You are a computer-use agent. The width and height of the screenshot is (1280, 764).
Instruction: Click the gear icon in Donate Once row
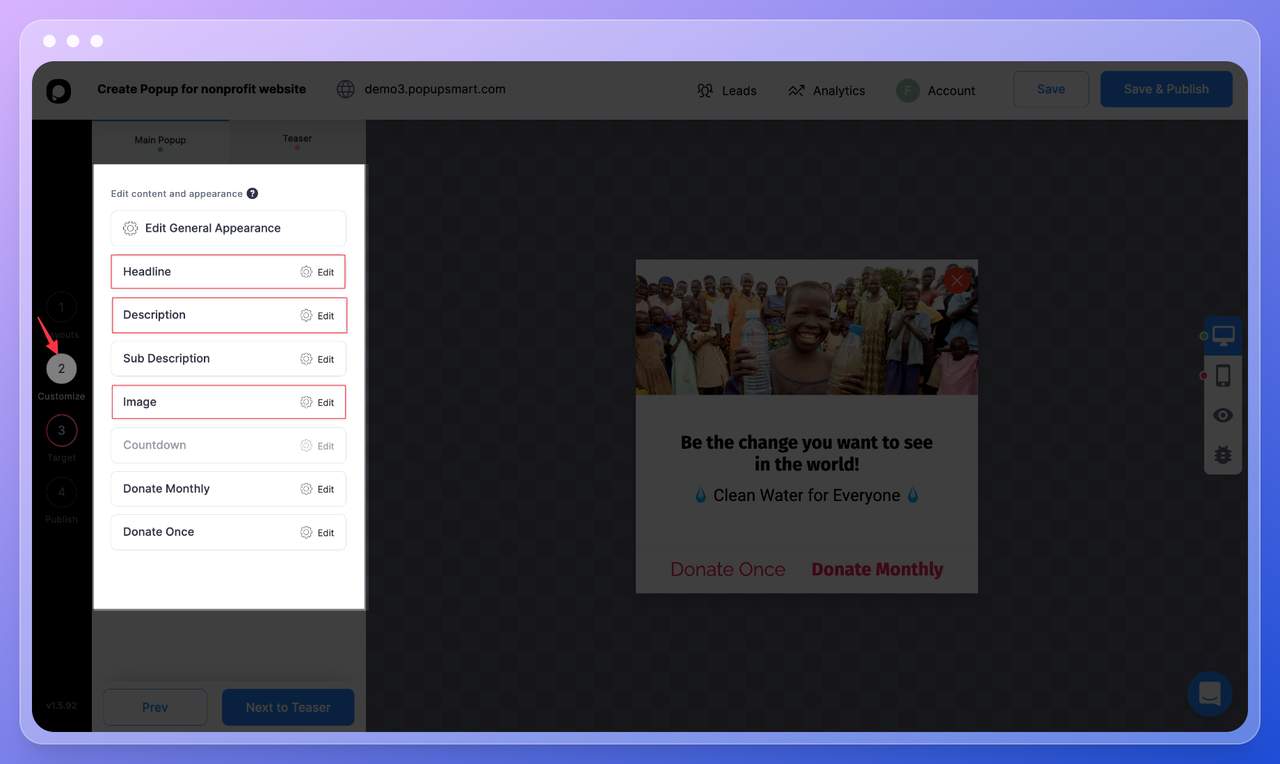(306, 532)
